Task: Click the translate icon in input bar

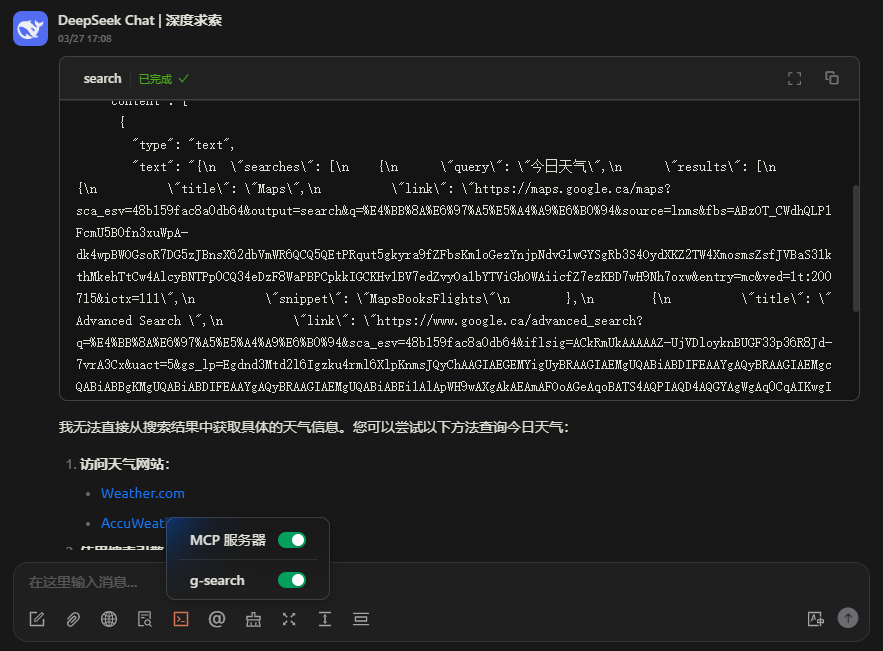Action: (x=815, y=619)
